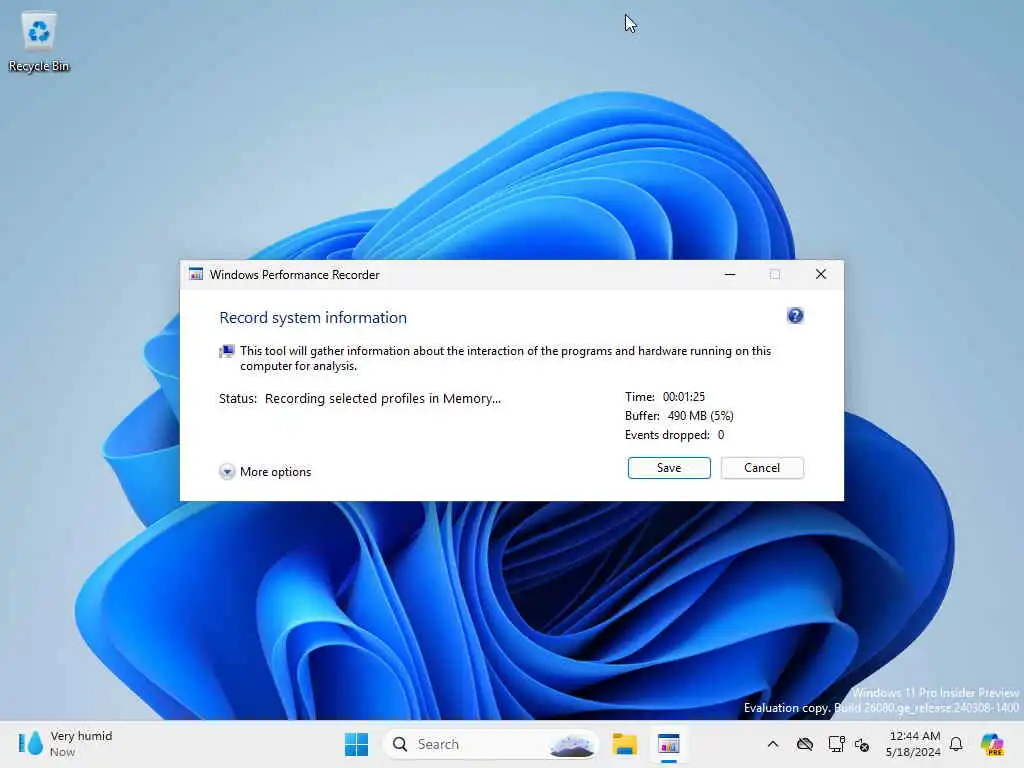Cancel the current recording
Image resolution: width=1024 pixels, height=768 pixels.
pyautogui.click(x=762, y=468)
